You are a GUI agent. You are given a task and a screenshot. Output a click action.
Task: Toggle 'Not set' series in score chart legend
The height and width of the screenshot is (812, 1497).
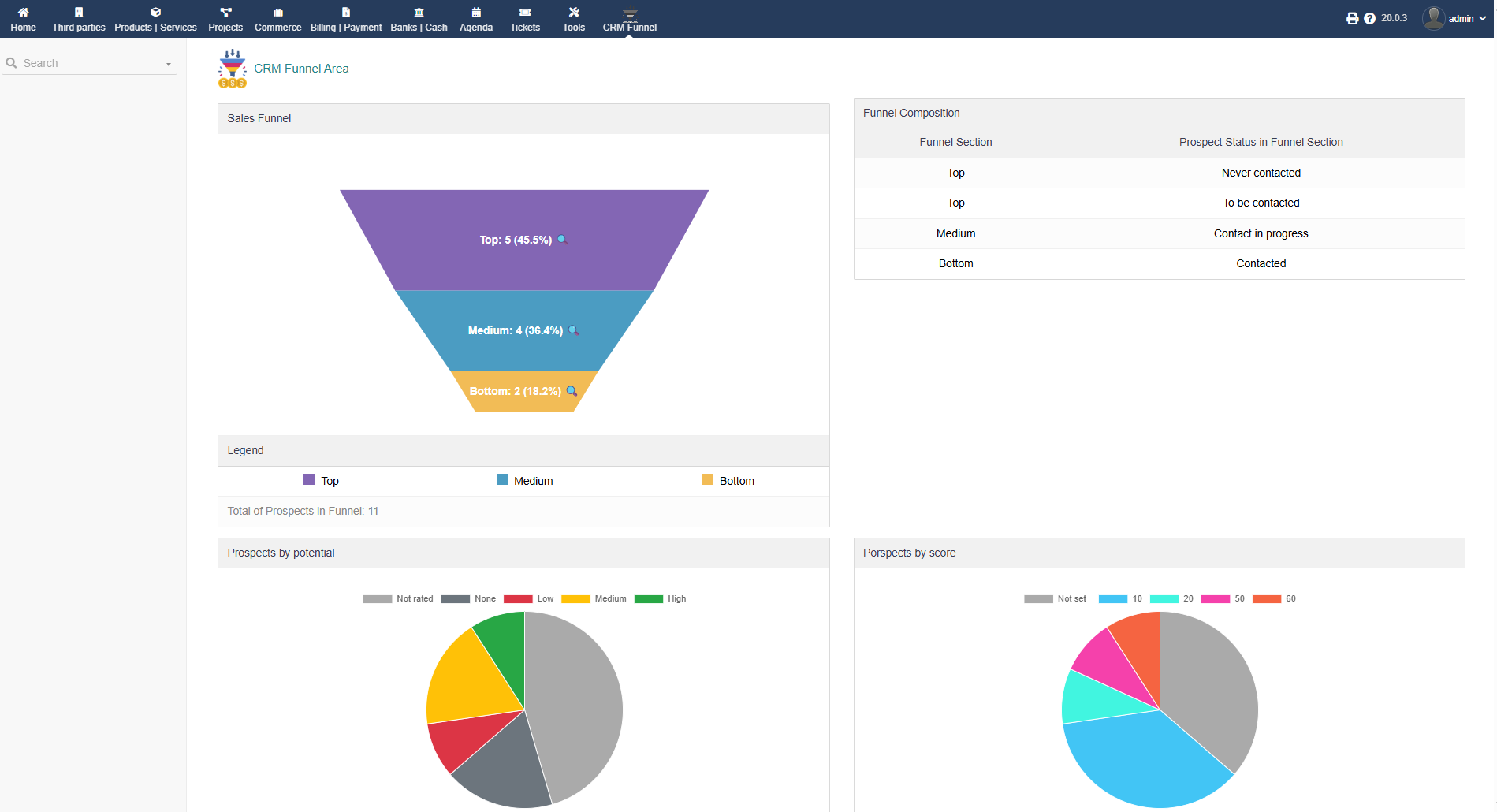(x=1055, y=599)
